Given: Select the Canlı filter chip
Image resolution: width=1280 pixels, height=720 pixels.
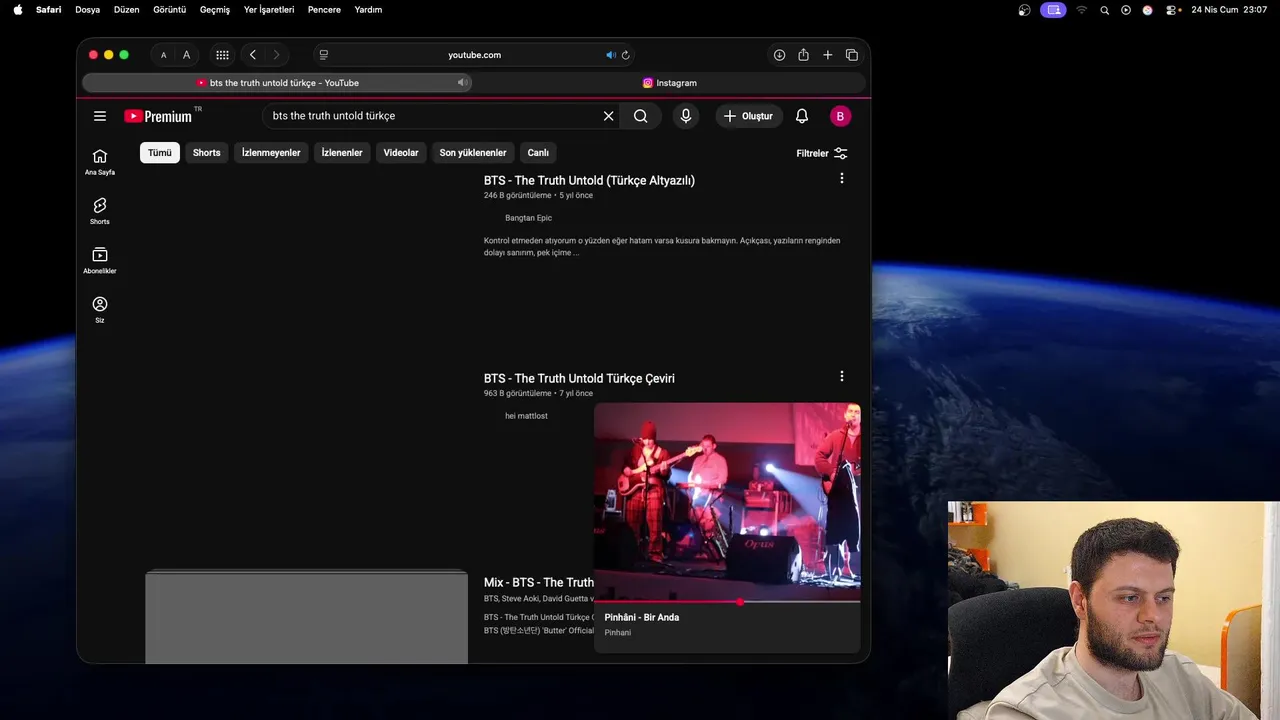Looking at the screenshot, I should tap(538, 153).
